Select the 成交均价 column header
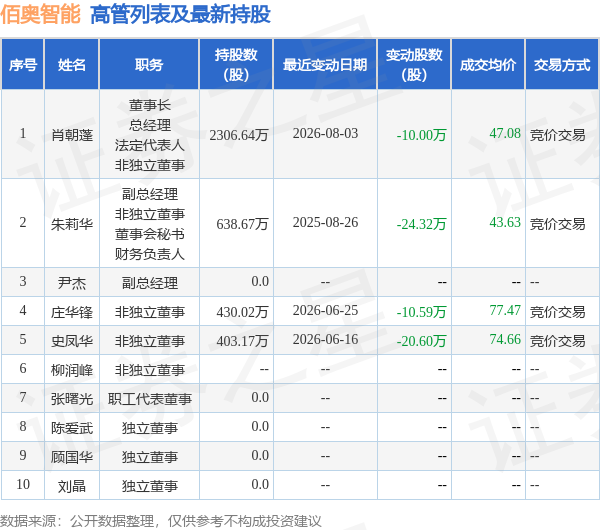Image resolution: width=600 pixels, height=530 pixels. 488,65
